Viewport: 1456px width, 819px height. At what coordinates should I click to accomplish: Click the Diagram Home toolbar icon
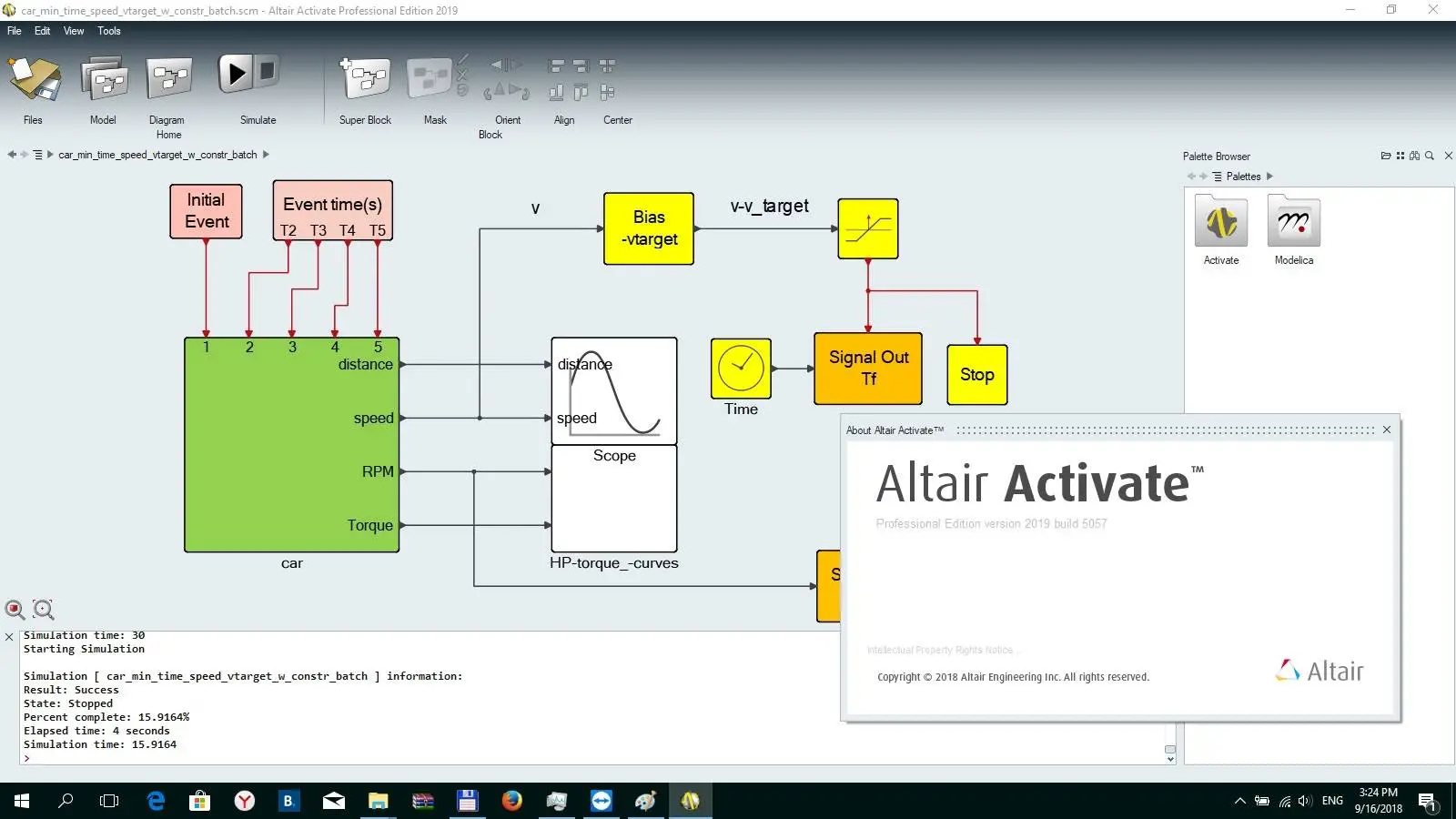click(x=168, y=78)
